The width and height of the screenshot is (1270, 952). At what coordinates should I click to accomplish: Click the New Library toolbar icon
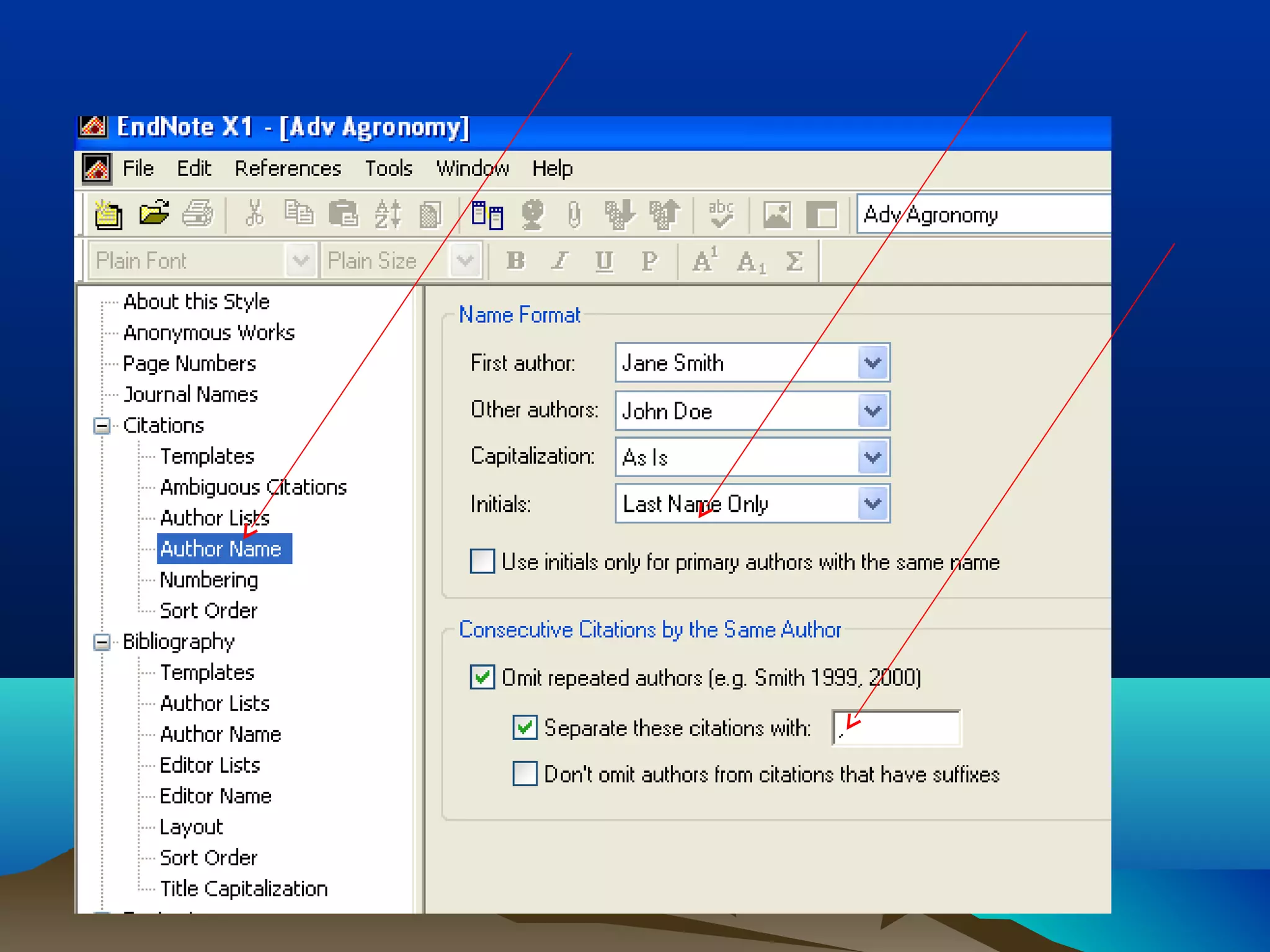[x=108, y=214]
